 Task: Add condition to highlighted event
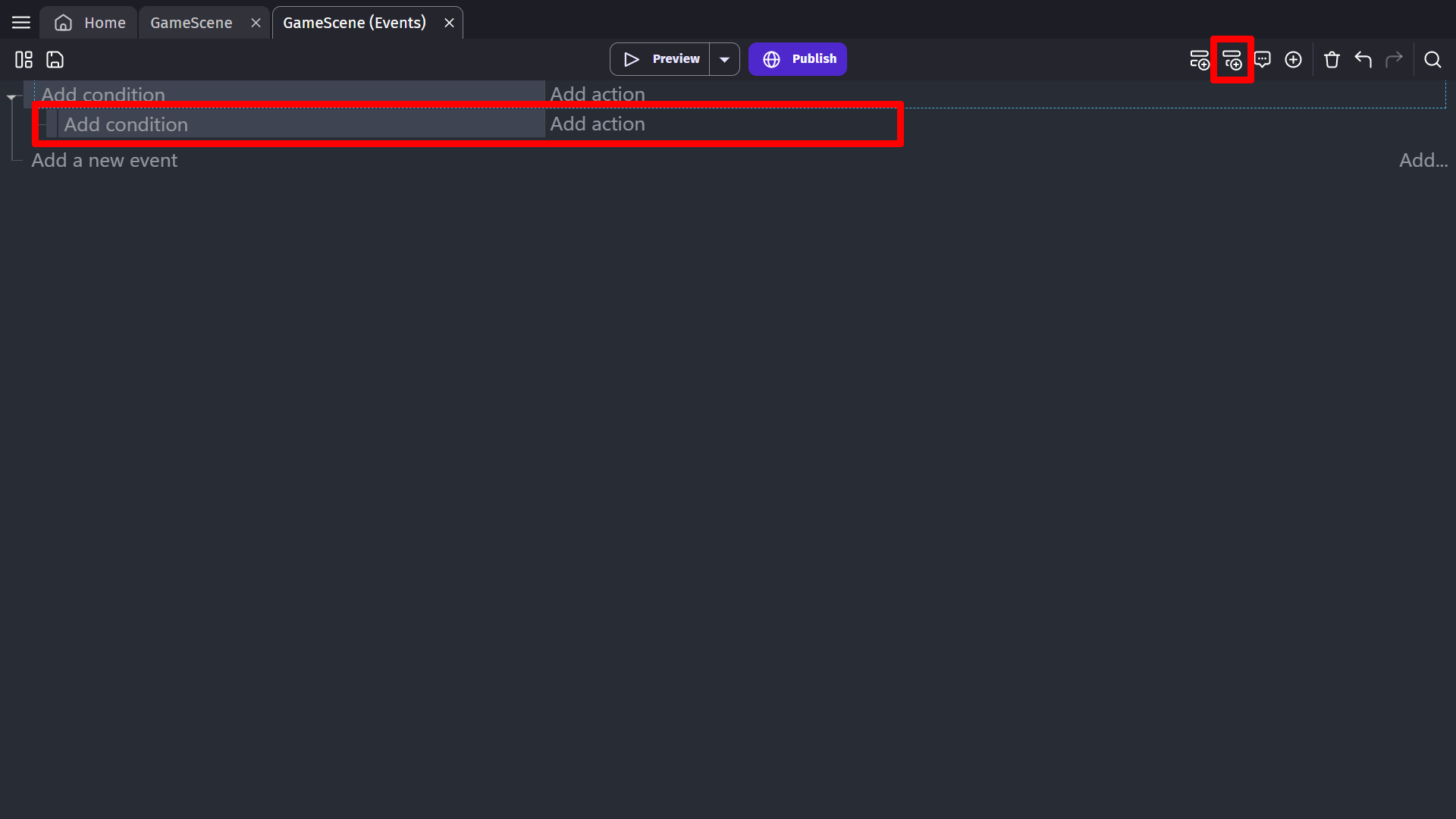125,123
